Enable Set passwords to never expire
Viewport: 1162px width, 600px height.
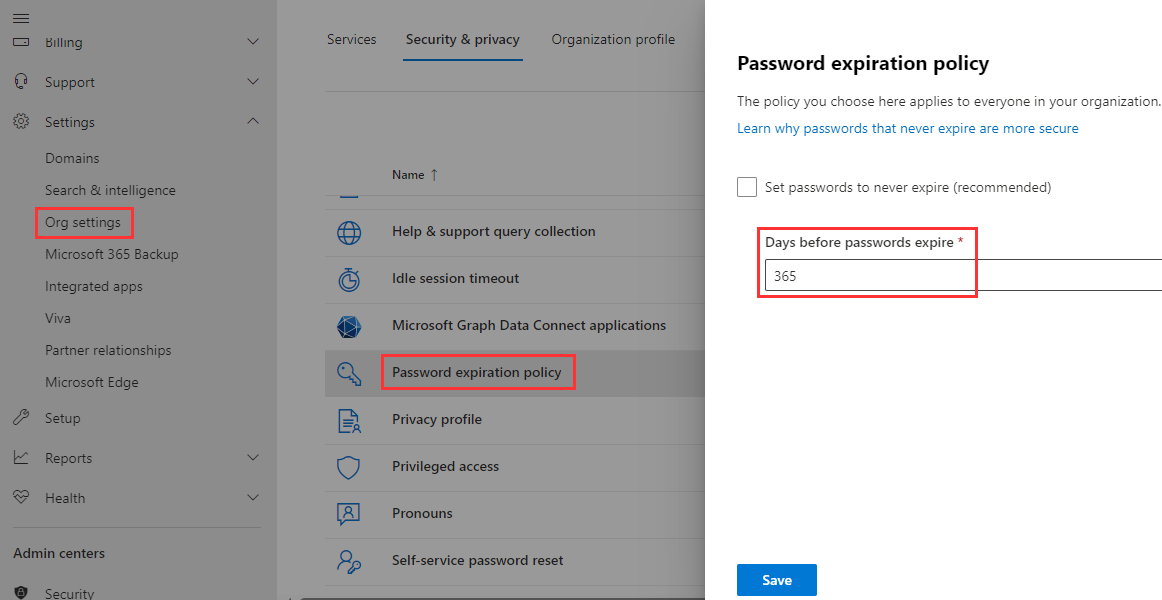(x=746, y=186)
